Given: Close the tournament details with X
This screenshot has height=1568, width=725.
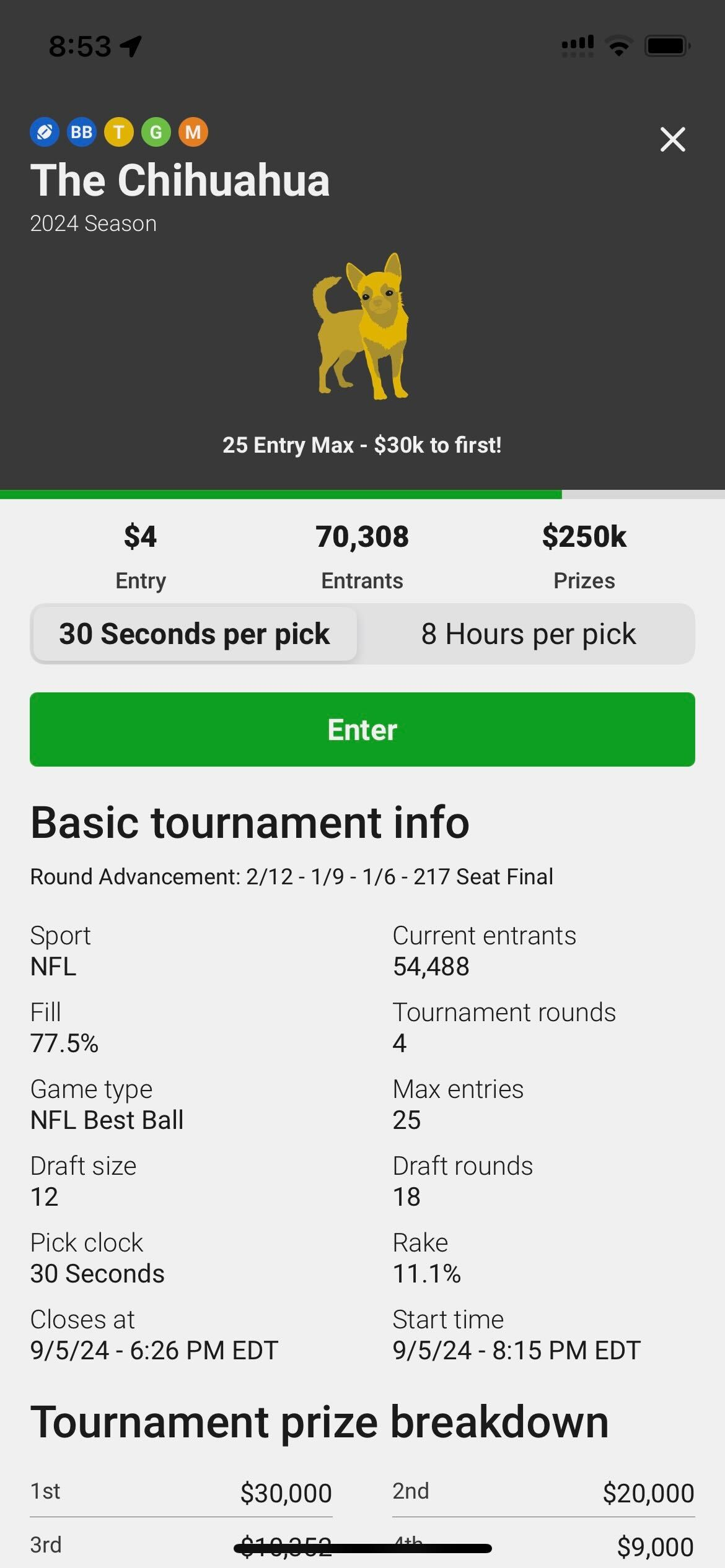Looking at the screenshot, I should click(672, 139).
